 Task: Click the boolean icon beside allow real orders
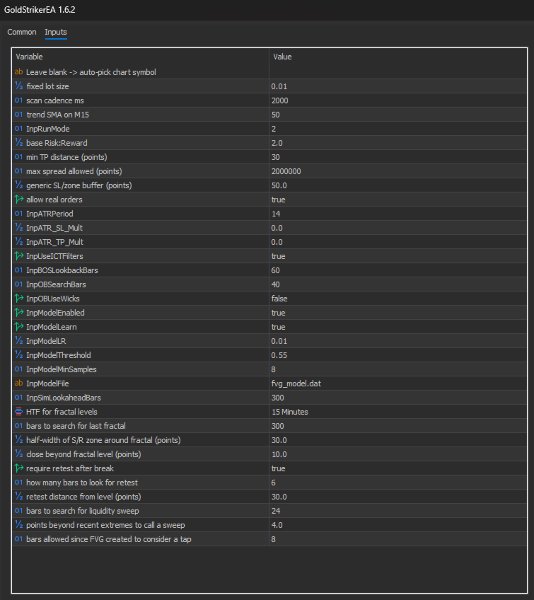[19, 199]
